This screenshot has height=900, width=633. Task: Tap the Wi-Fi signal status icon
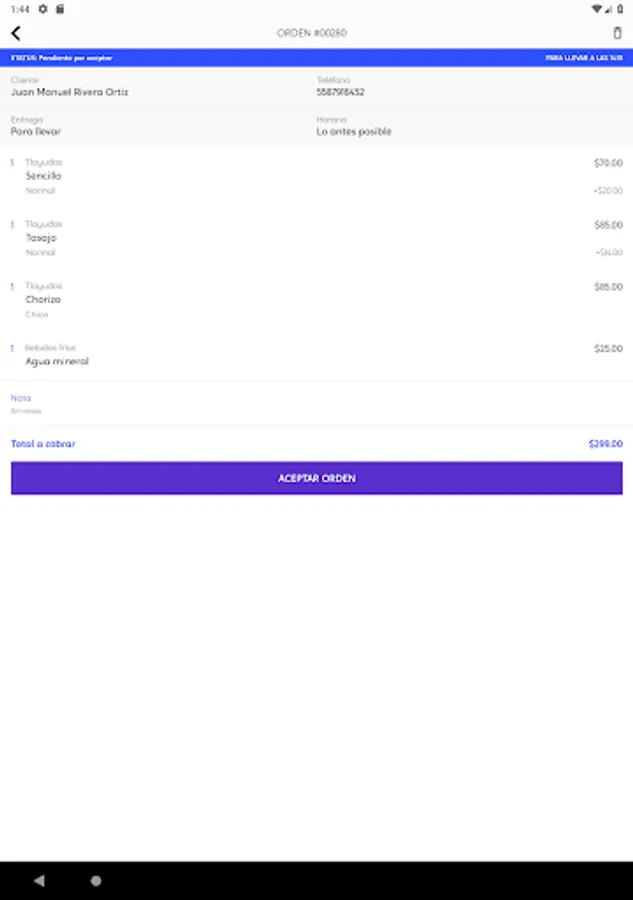[597, 8]
